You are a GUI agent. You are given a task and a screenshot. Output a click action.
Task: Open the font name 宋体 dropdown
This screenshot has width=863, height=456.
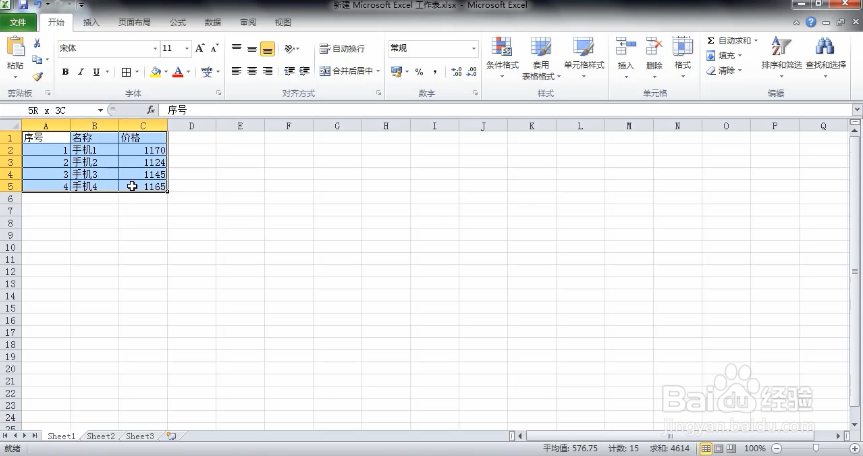tap(155, 48)
